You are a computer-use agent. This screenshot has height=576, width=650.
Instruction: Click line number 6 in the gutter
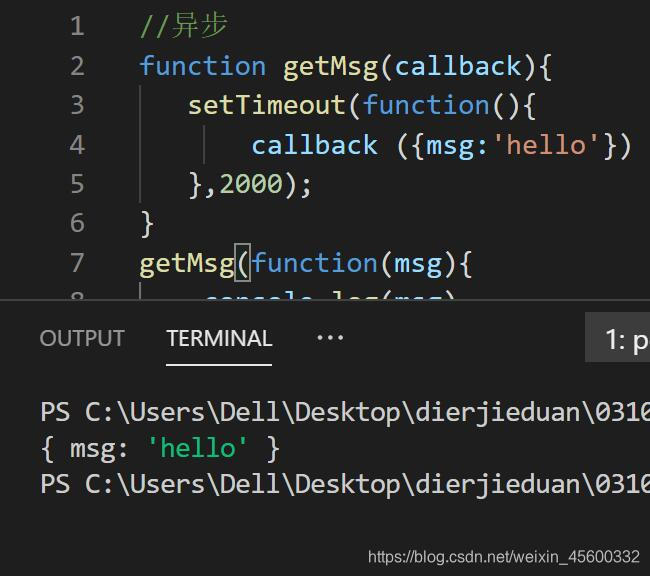coord(77,223)
